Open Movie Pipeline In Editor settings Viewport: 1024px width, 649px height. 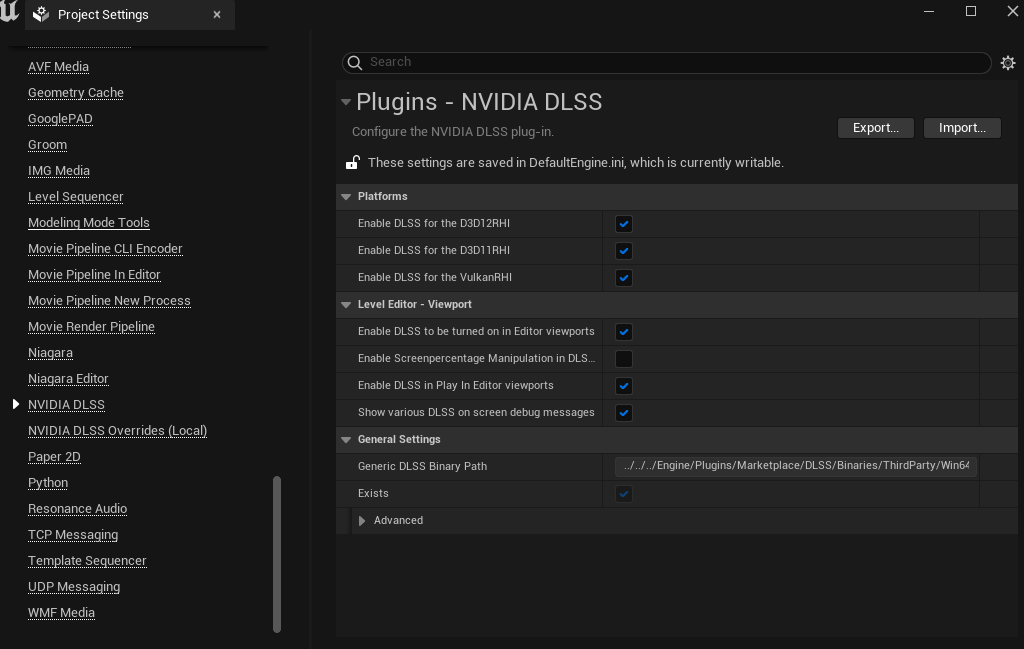point(94,275)
